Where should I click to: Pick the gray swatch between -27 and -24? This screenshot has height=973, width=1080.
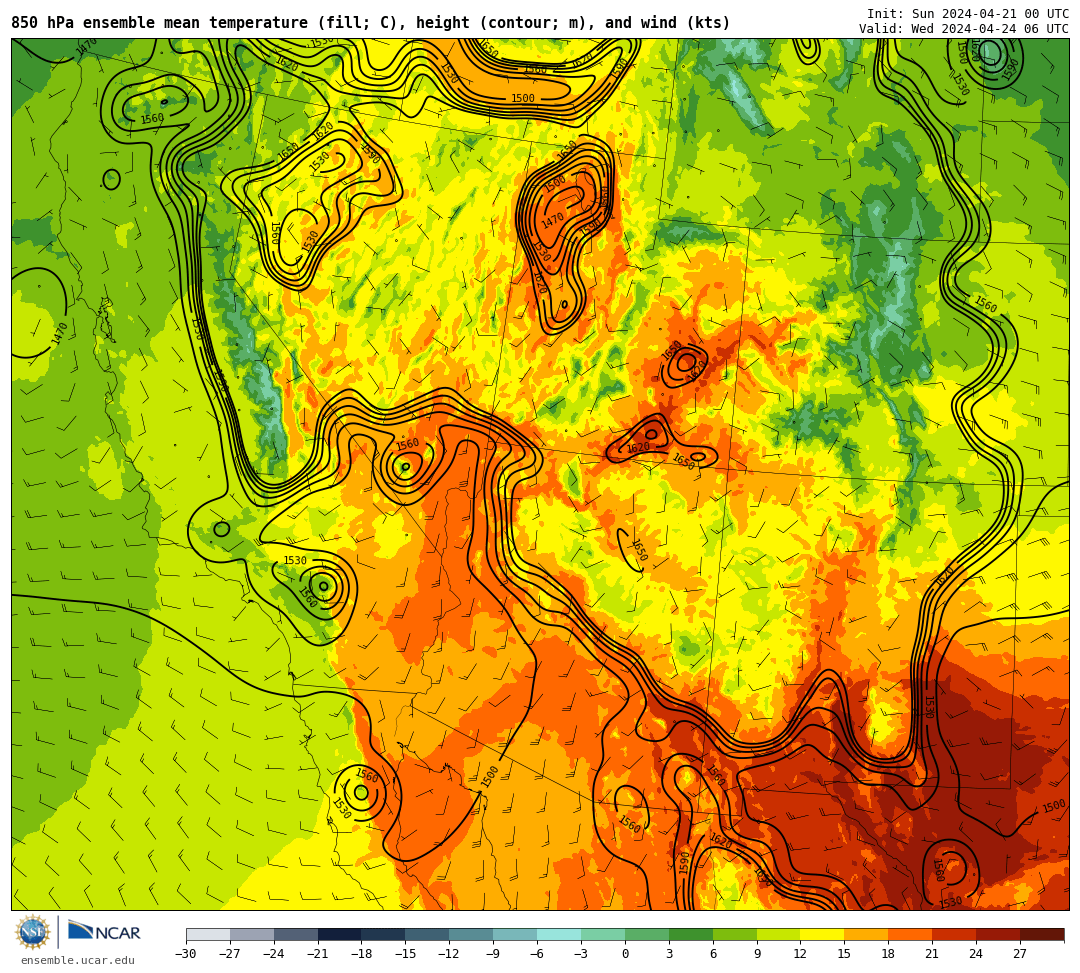252,934
